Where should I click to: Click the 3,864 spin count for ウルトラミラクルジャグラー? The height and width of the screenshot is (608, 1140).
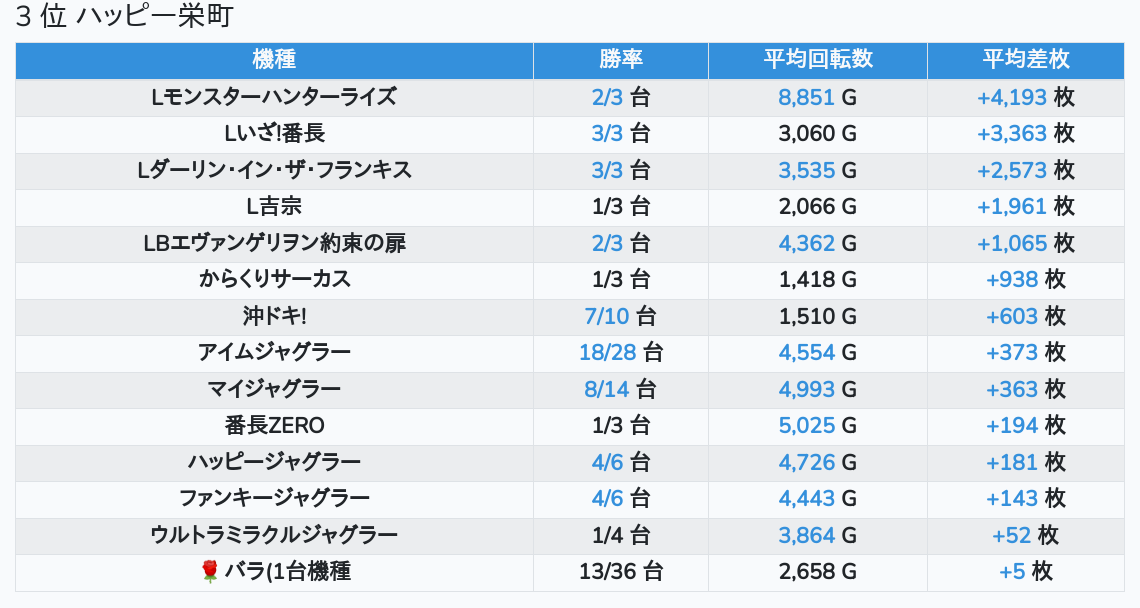coord(806,535)
